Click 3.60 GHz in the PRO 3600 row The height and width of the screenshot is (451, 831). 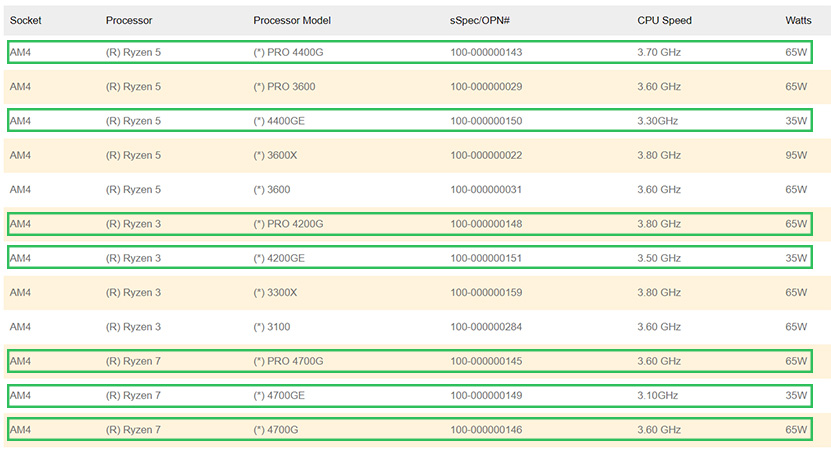tap(659, 87)
